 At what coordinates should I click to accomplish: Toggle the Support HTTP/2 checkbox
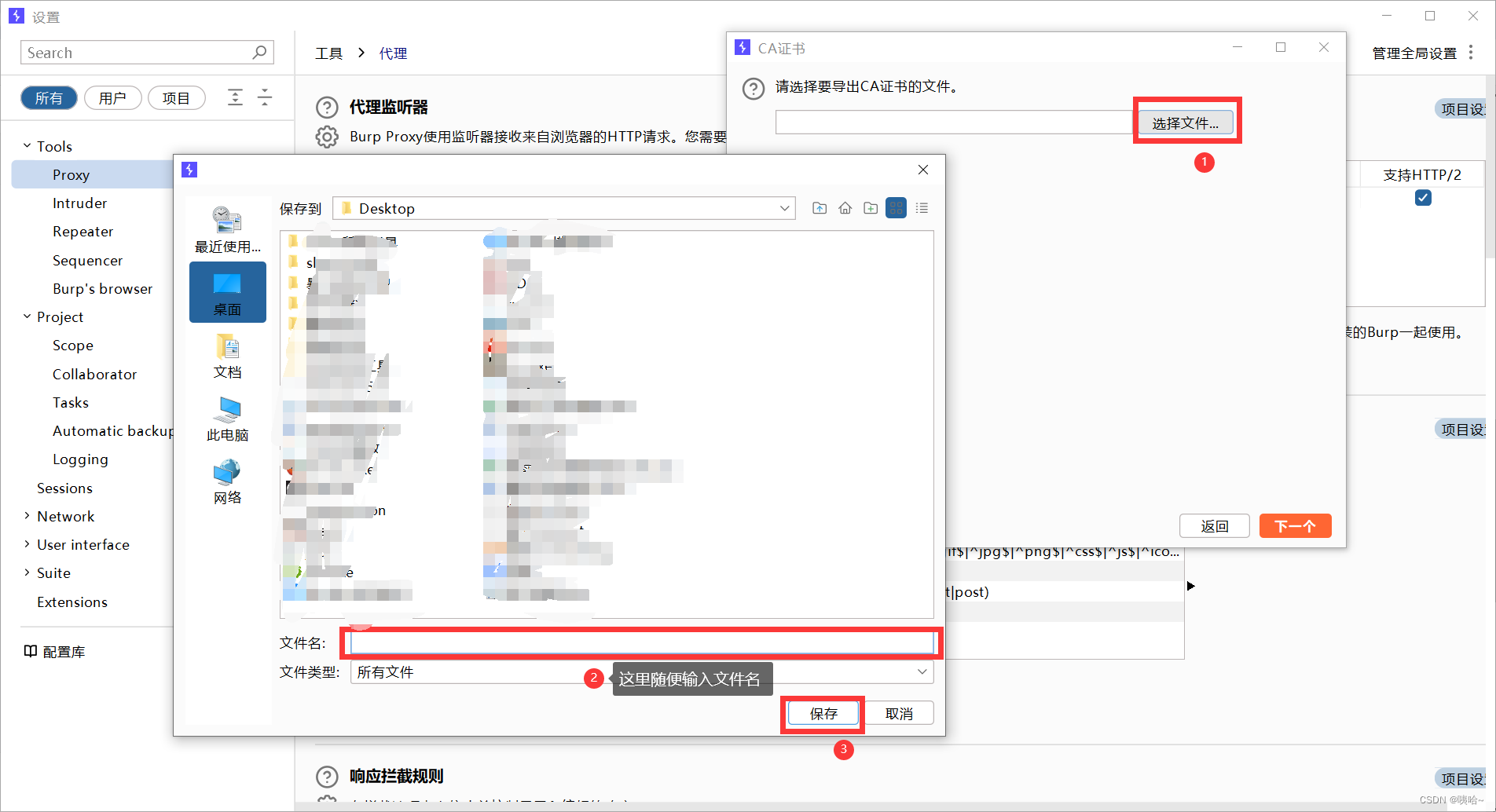pyautogui.click(x=1423, y=198)
